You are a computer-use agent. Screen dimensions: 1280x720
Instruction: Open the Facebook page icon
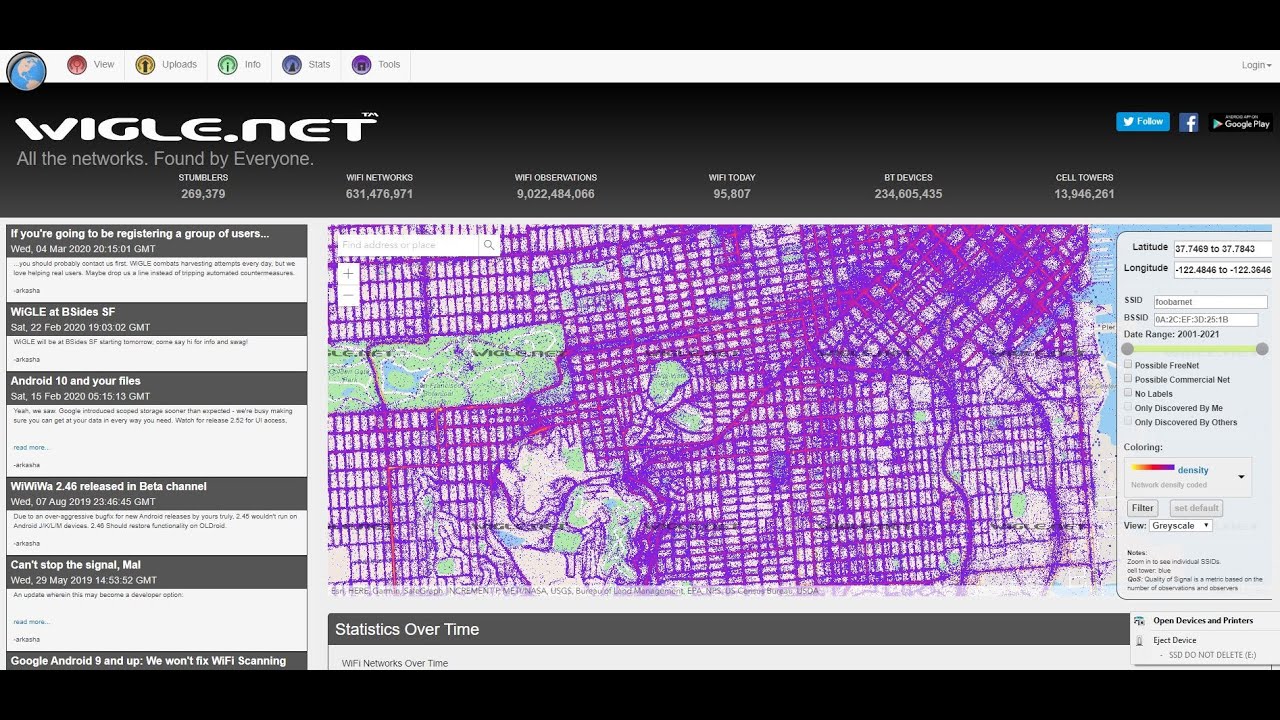tap(1189, 122)
